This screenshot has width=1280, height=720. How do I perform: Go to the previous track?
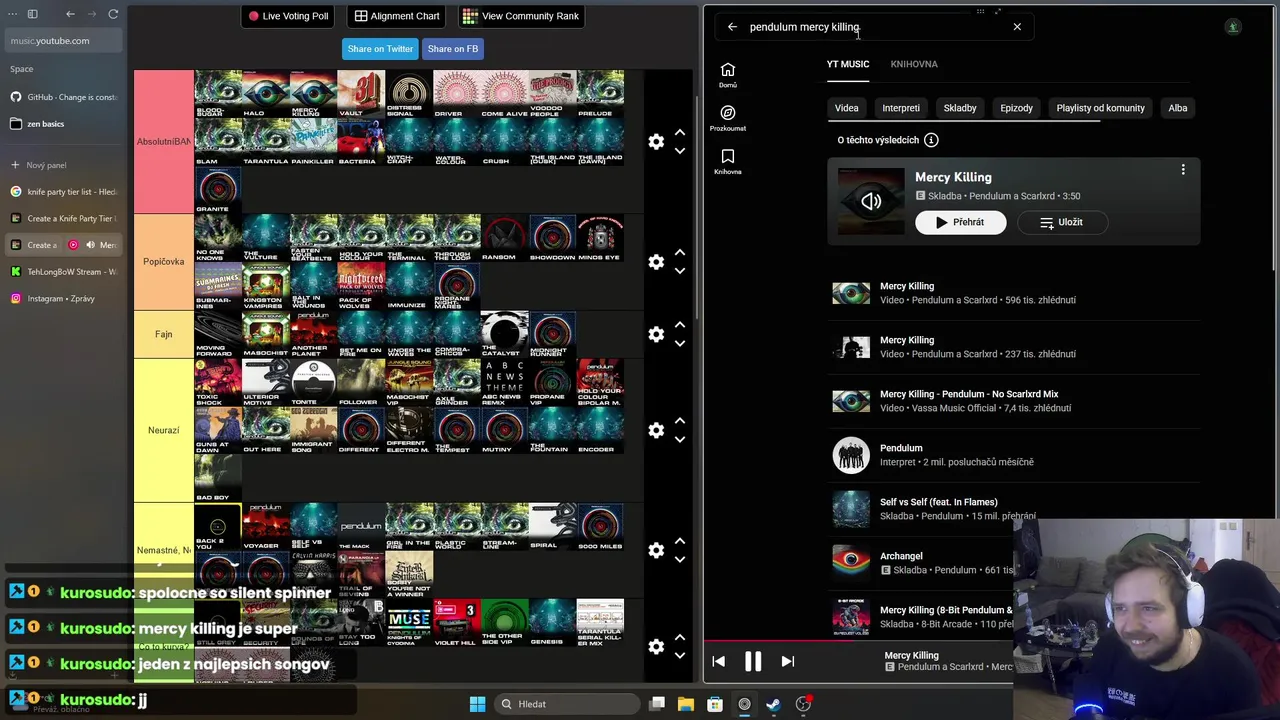[x=718, y=661]
